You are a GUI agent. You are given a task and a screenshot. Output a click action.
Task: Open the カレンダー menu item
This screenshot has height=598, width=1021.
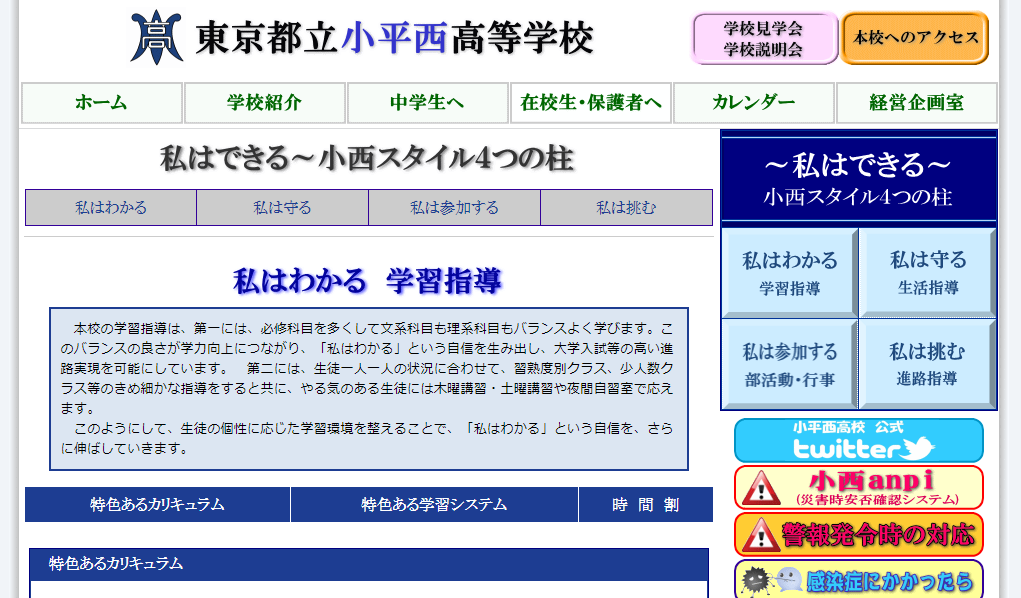[753, 103]
